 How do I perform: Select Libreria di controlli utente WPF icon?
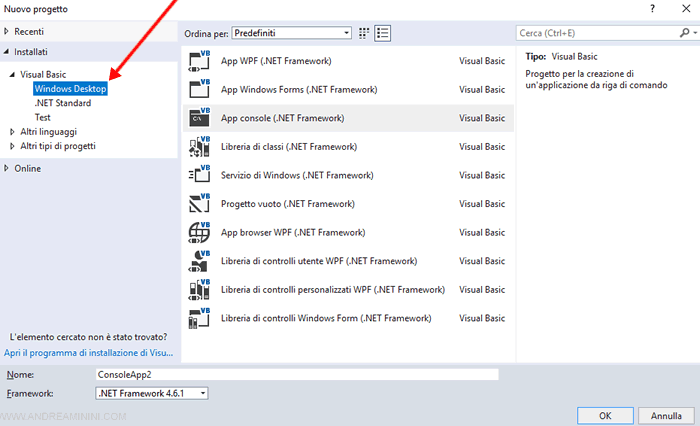[x=197, y=262]
